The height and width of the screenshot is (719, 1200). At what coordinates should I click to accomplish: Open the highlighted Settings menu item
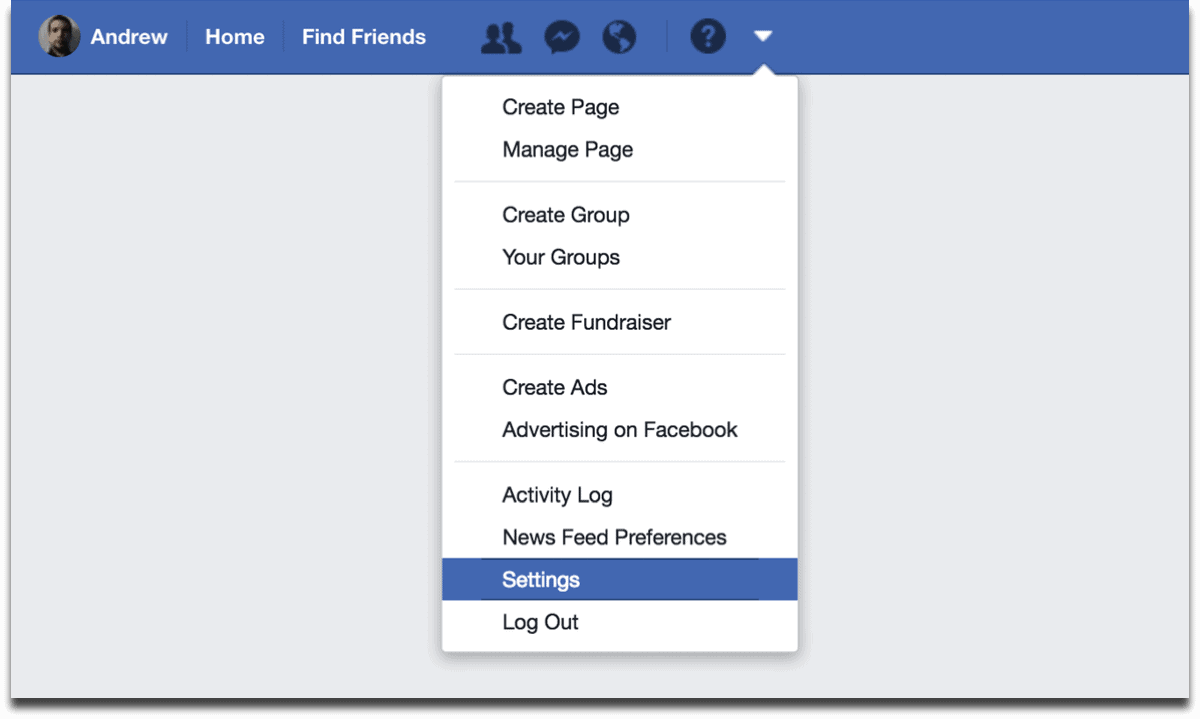541,580
